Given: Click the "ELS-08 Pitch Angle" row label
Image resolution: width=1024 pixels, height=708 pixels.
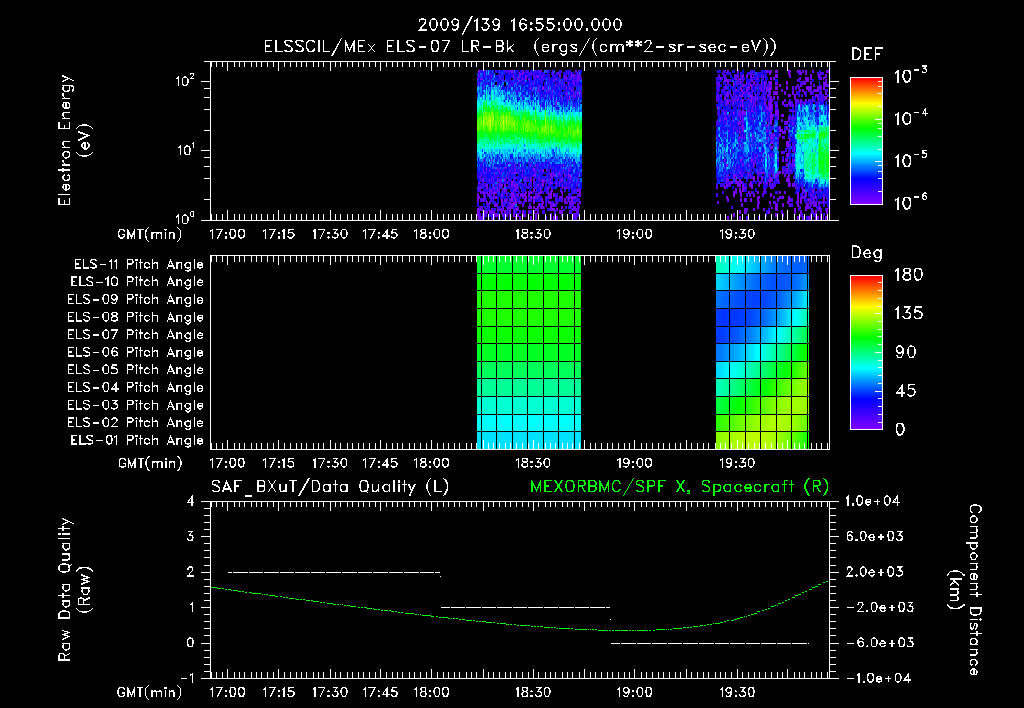Looking at the screenshot, I should point(135,317).
